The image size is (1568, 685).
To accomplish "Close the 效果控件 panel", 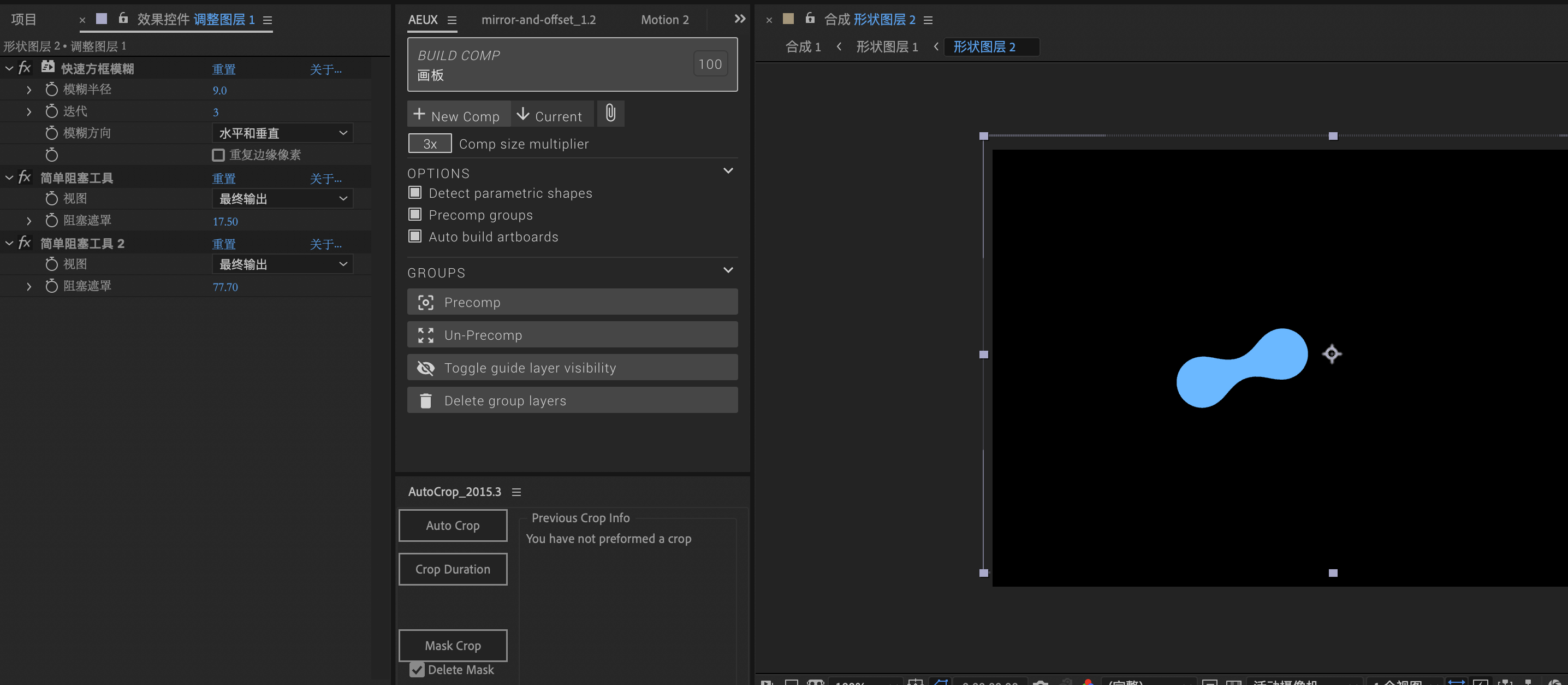I will coord(82,20).
